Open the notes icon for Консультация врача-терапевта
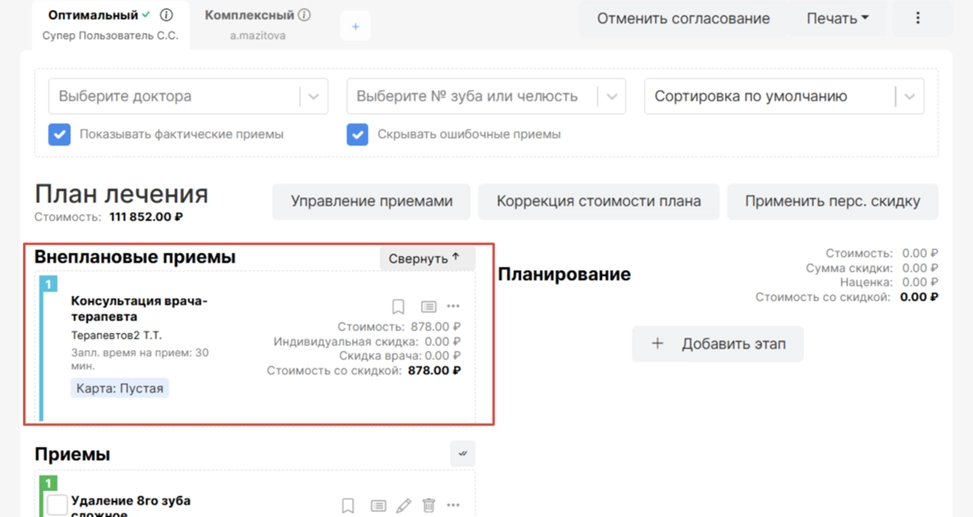 pos(428,307)
